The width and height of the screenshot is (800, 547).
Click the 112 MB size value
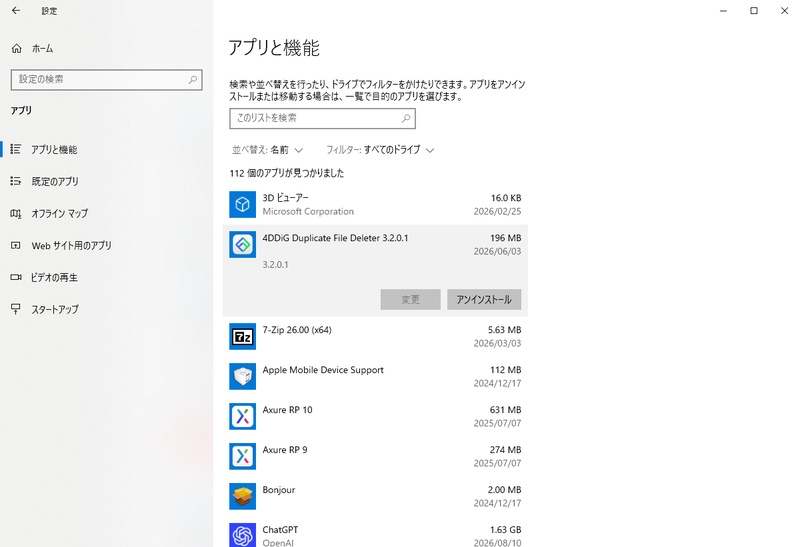pyautogui.click(x=506, y=370)
